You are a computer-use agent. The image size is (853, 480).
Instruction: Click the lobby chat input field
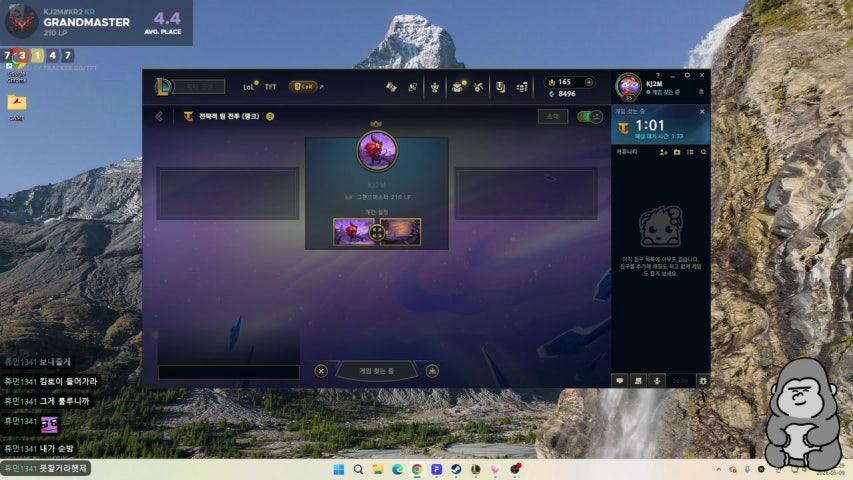[x=228, y=372]
